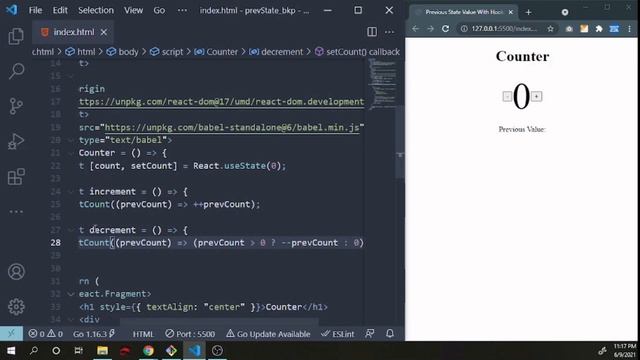Screen dimensions: 640x360
Task: Click the Split Editor icon
Action: pos(372,32)
